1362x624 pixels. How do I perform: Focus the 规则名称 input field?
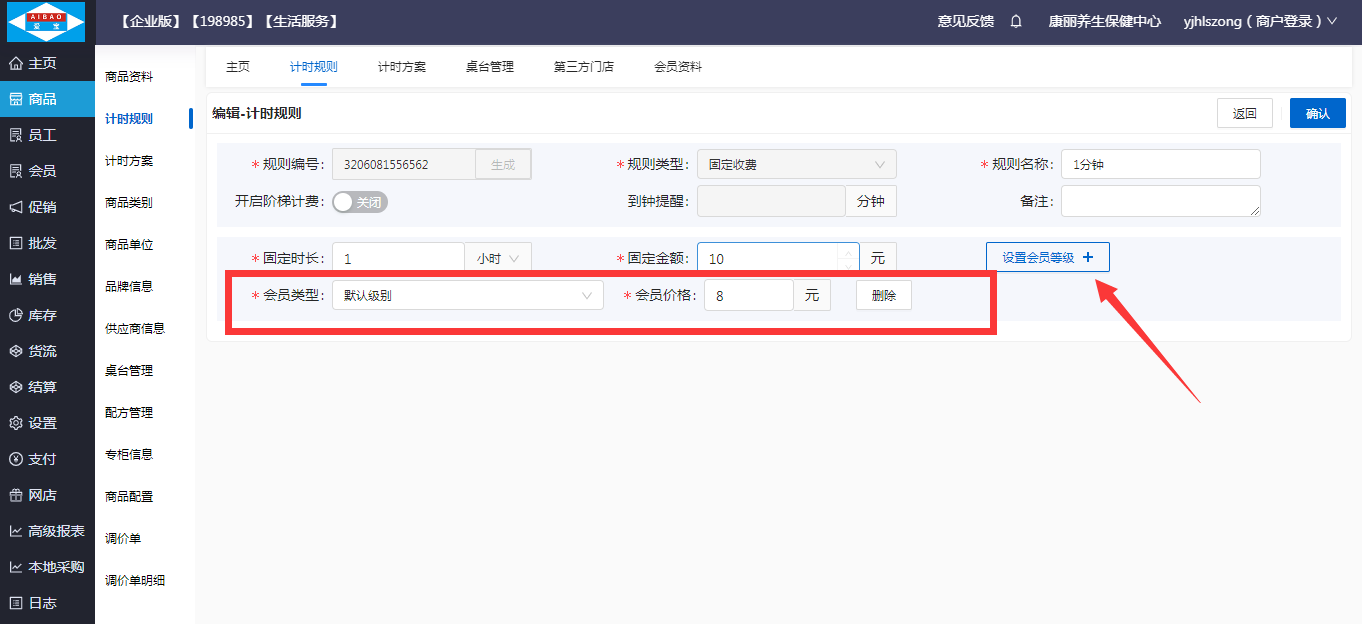(1161, 164)
